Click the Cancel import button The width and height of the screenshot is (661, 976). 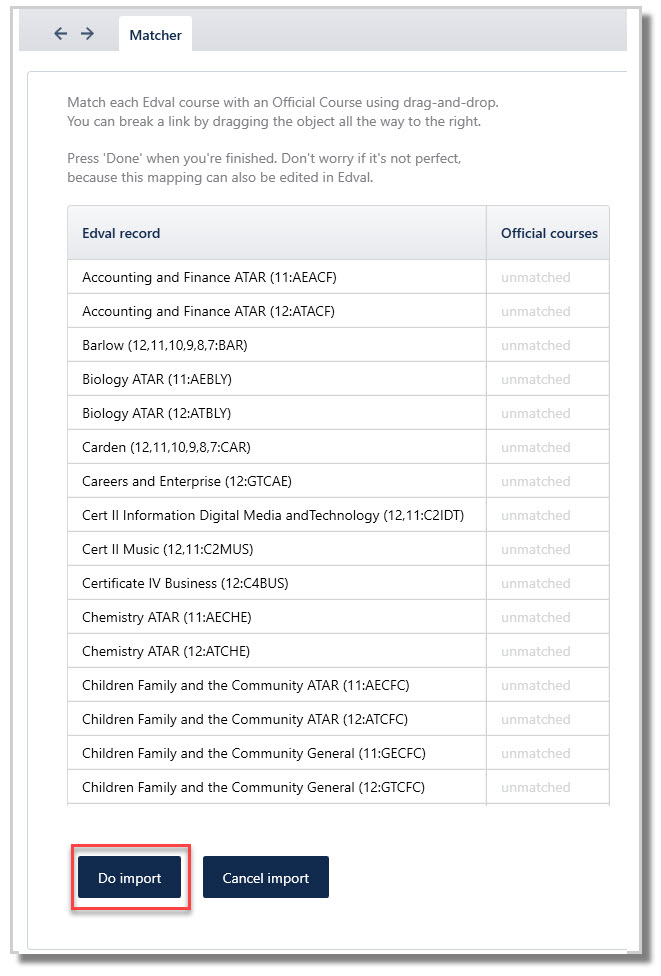point(266,877)
